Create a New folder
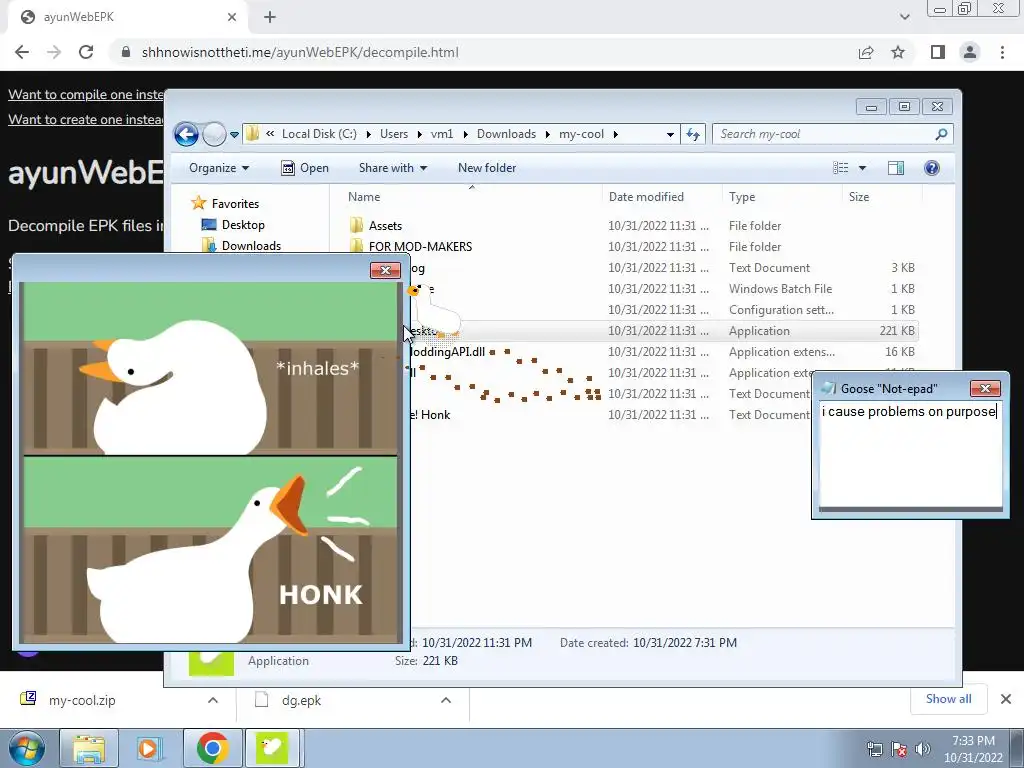This screenshot has height=768, width=1024. tap(487, 168)
